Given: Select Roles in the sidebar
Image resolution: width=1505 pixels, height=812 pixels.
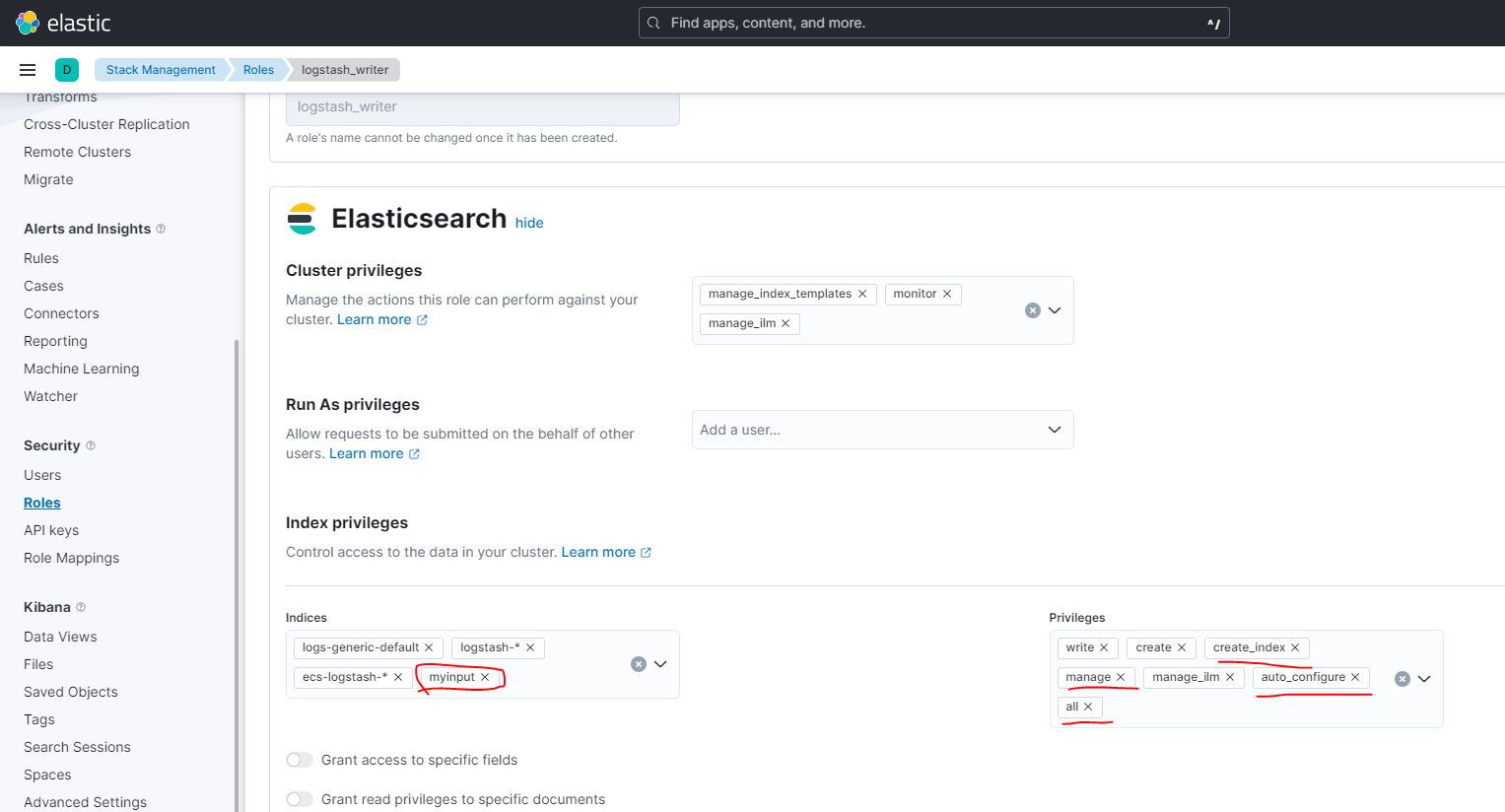Looking at the screenshot, I should tap(42, 503).
